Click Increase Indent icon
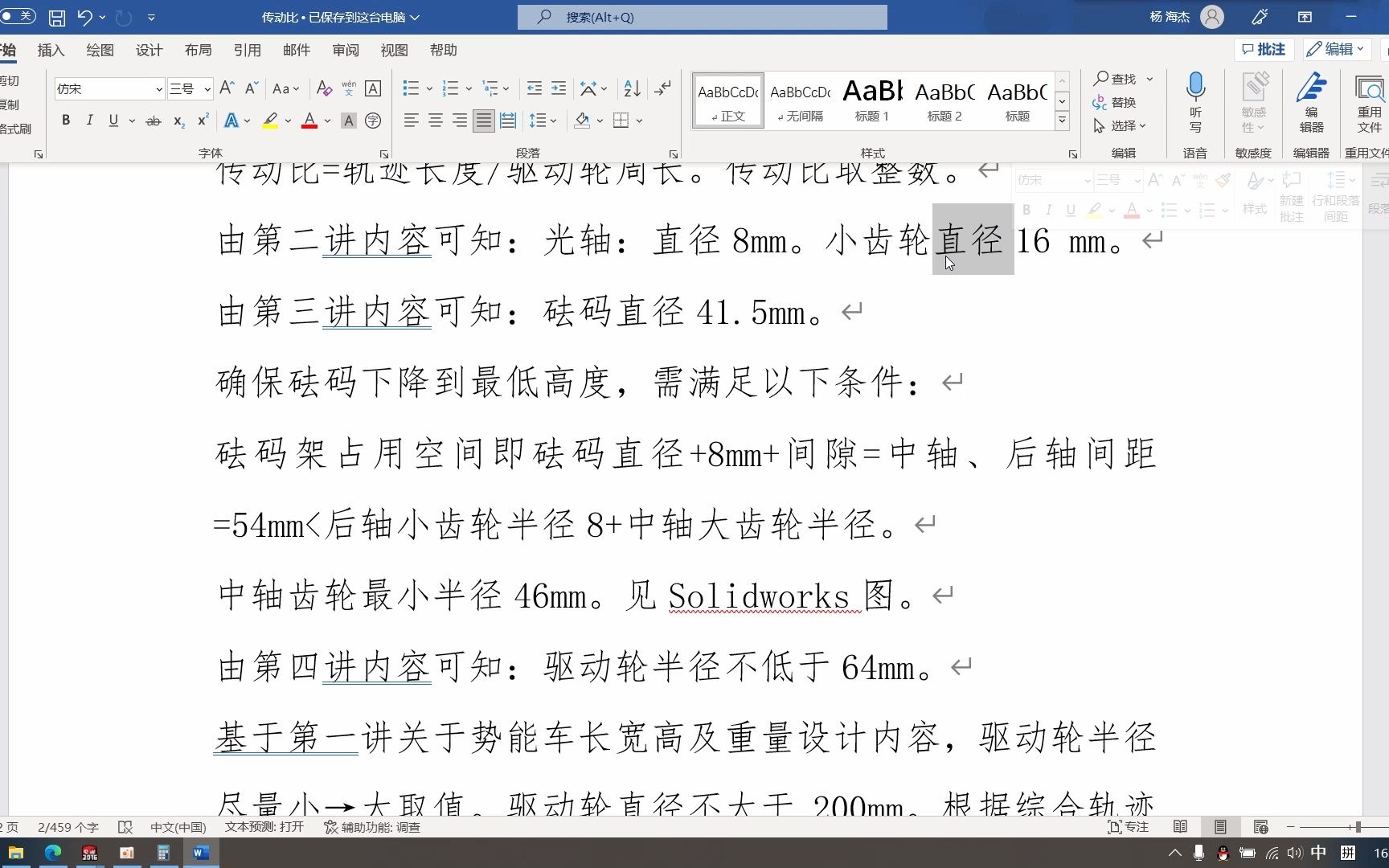The width and height of the screenshot is (1389, 868). [x=559, y=88]
